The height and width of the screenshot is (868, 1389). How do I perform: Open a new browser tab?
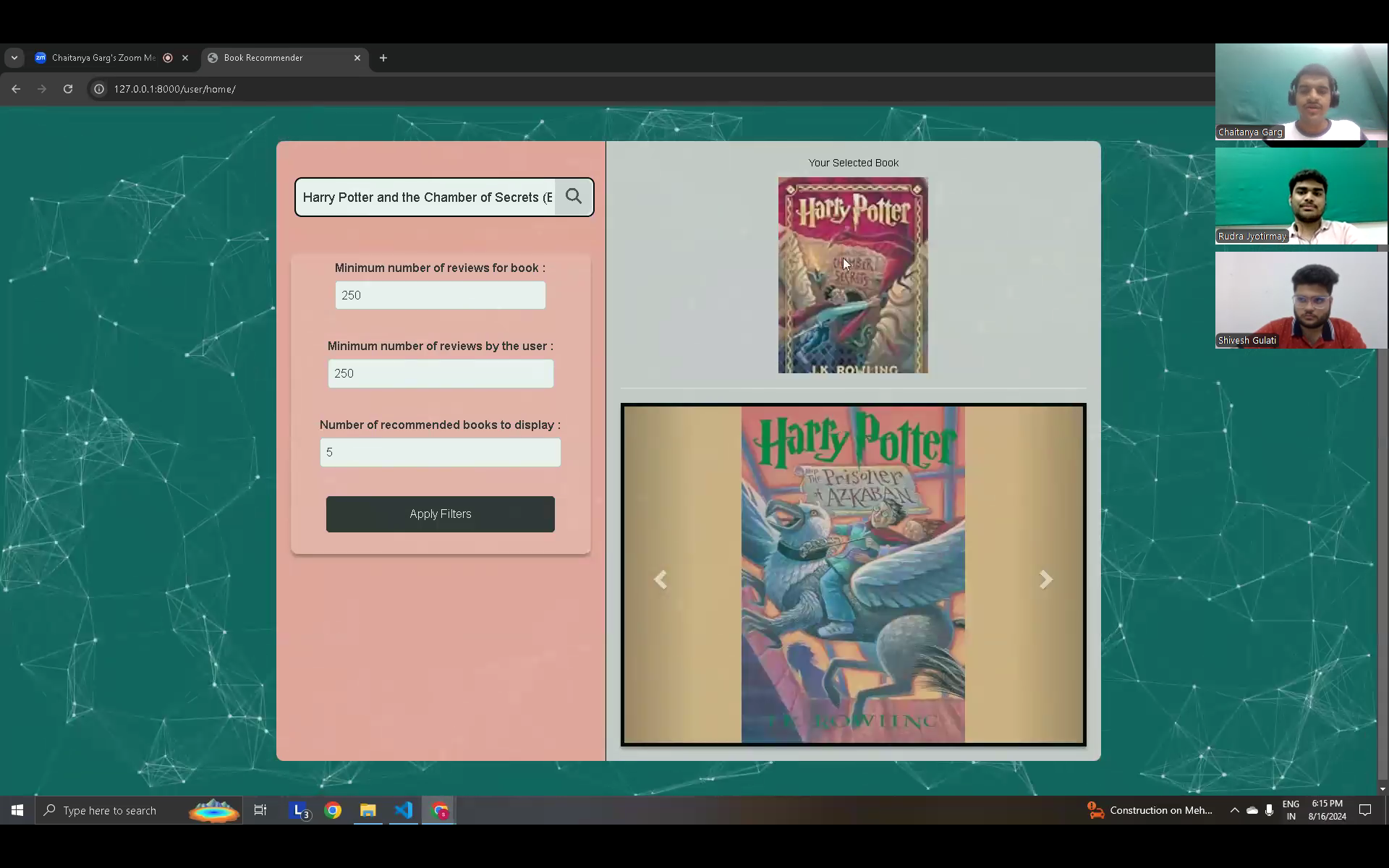[383, 58]
